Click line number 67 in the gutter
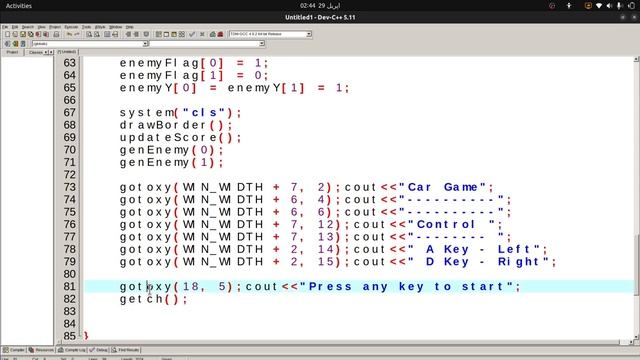This screenshot has height=360, width=640. coord(70,113)
